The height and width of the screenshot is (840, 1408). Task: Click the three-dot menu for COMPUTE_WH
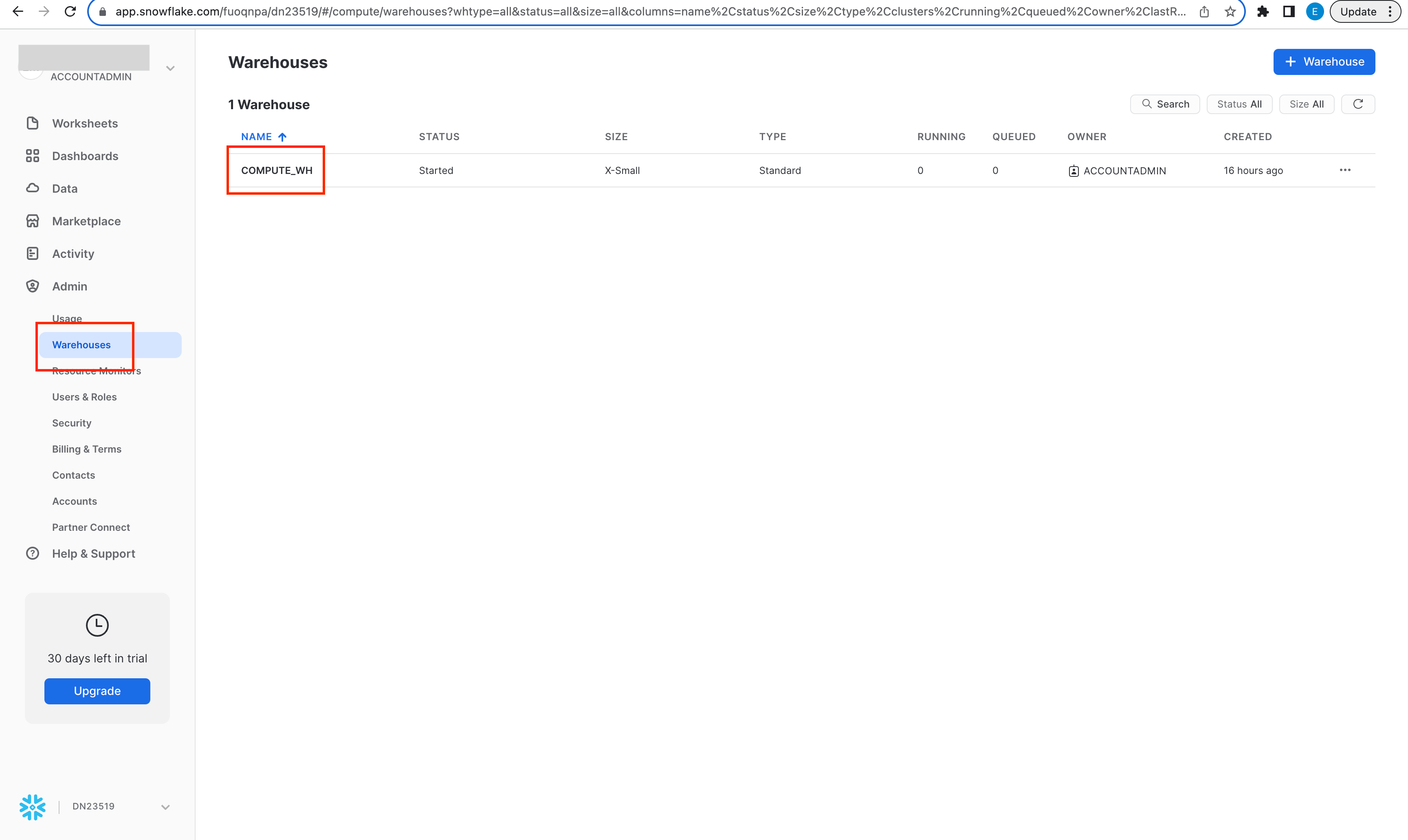1346,170
